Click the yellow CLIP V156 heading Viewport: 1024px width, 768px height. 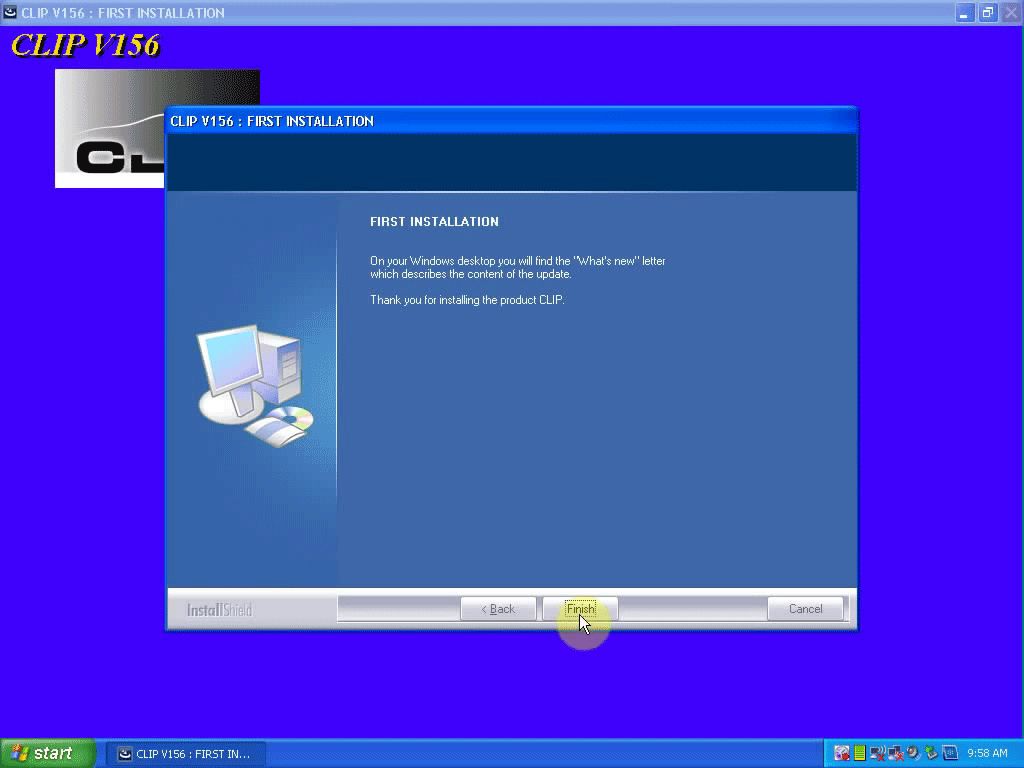pos(85,45)
